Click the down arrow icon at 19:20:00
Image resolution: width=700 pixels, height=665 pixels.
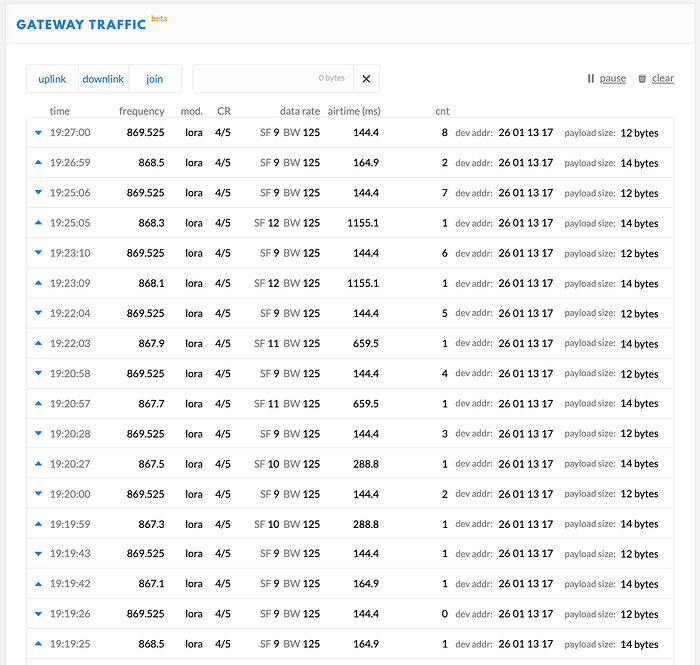[39, 494]
